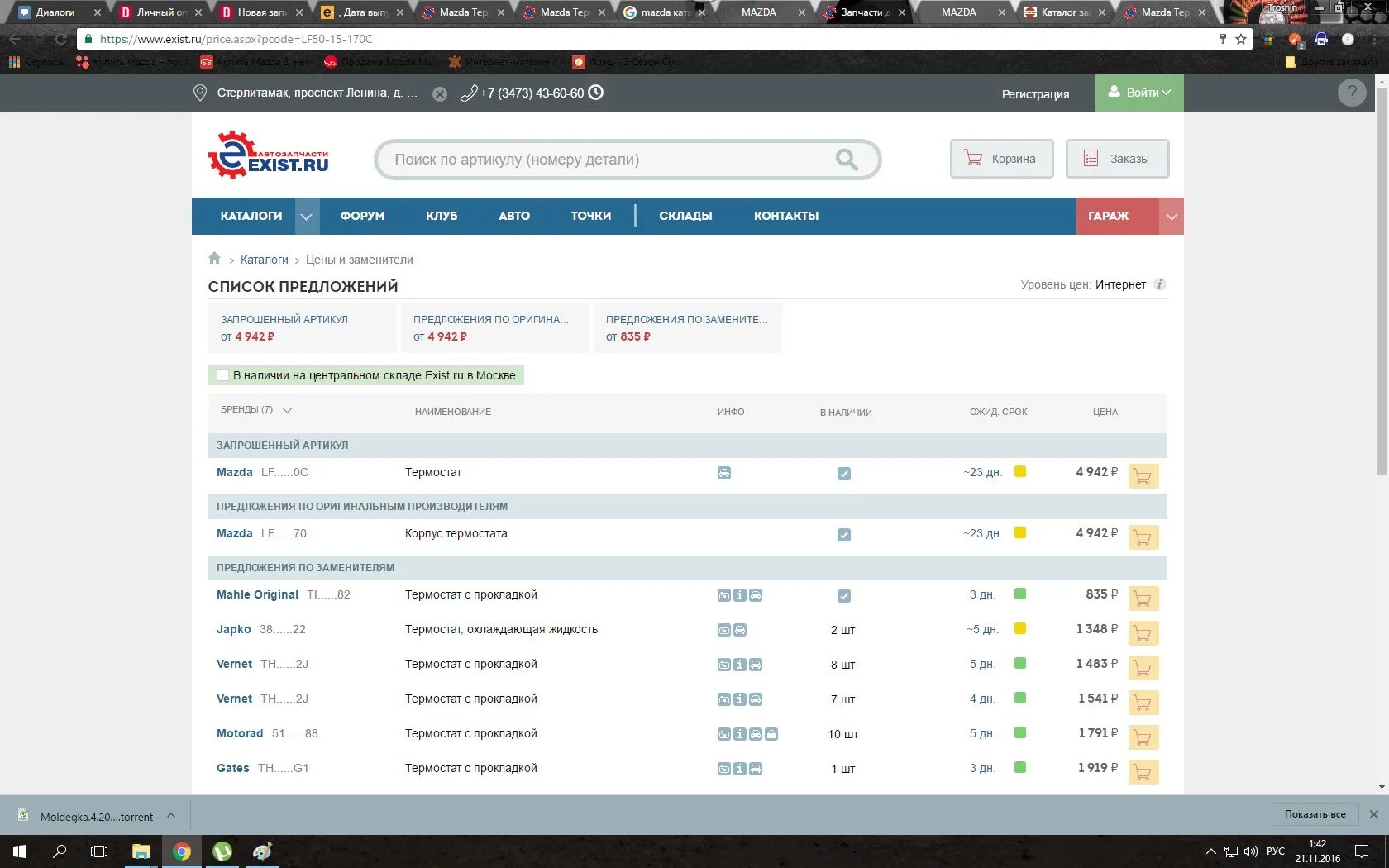The width and height of the screenshot is (1389, 868).
Task: Add Gates thermostat to cart
Action: pyautogui.click(x=1143, y=771)
